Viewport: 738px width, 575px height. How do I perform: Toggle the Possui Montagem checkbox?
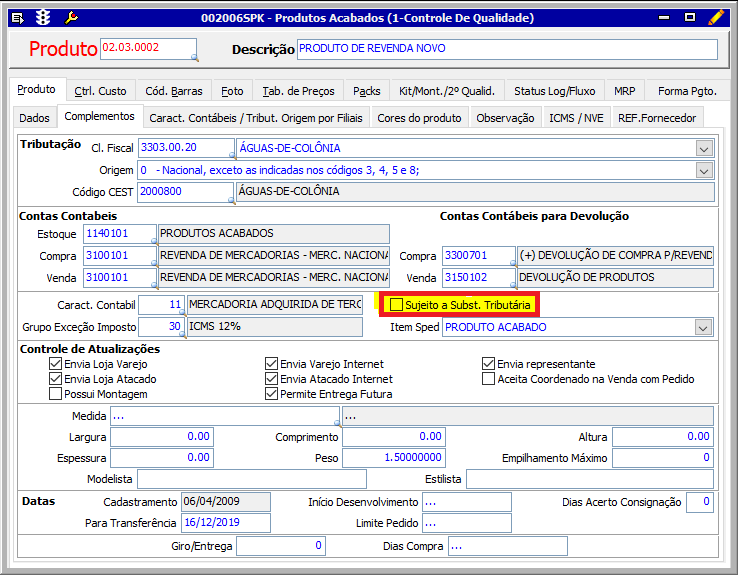click(56, 394)
